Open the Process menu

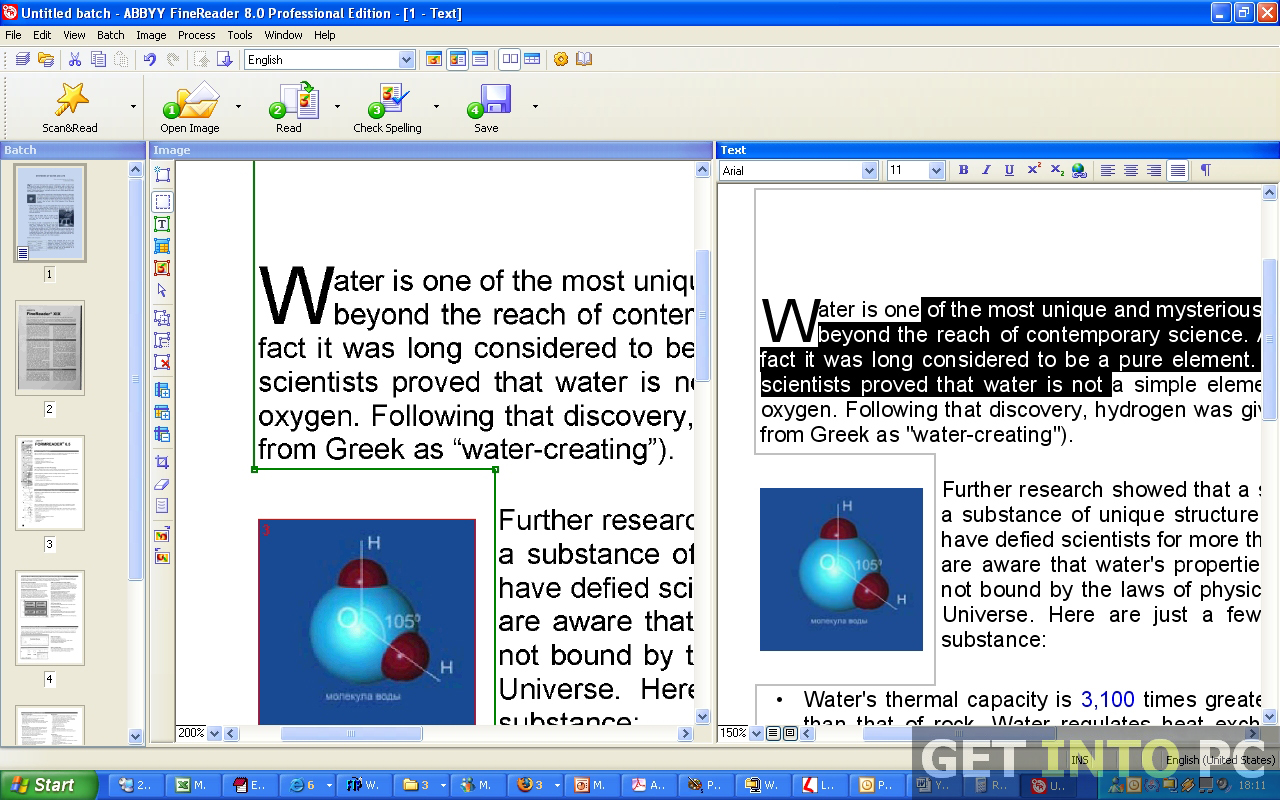[x=196, y=35]
